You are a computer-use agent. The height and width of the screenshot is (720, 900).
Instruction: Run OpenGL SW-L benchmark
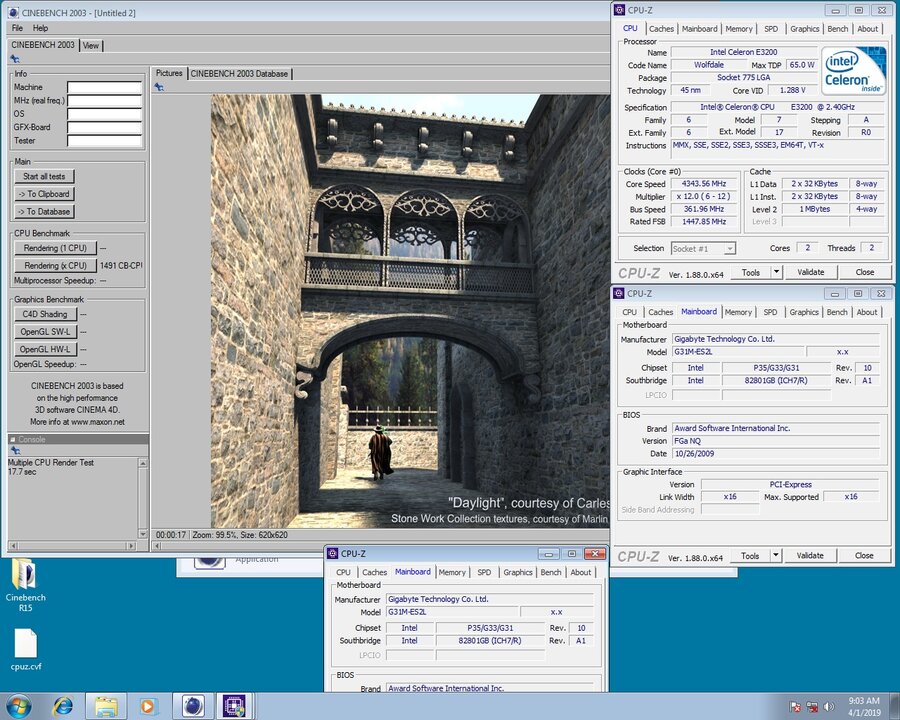45,331
